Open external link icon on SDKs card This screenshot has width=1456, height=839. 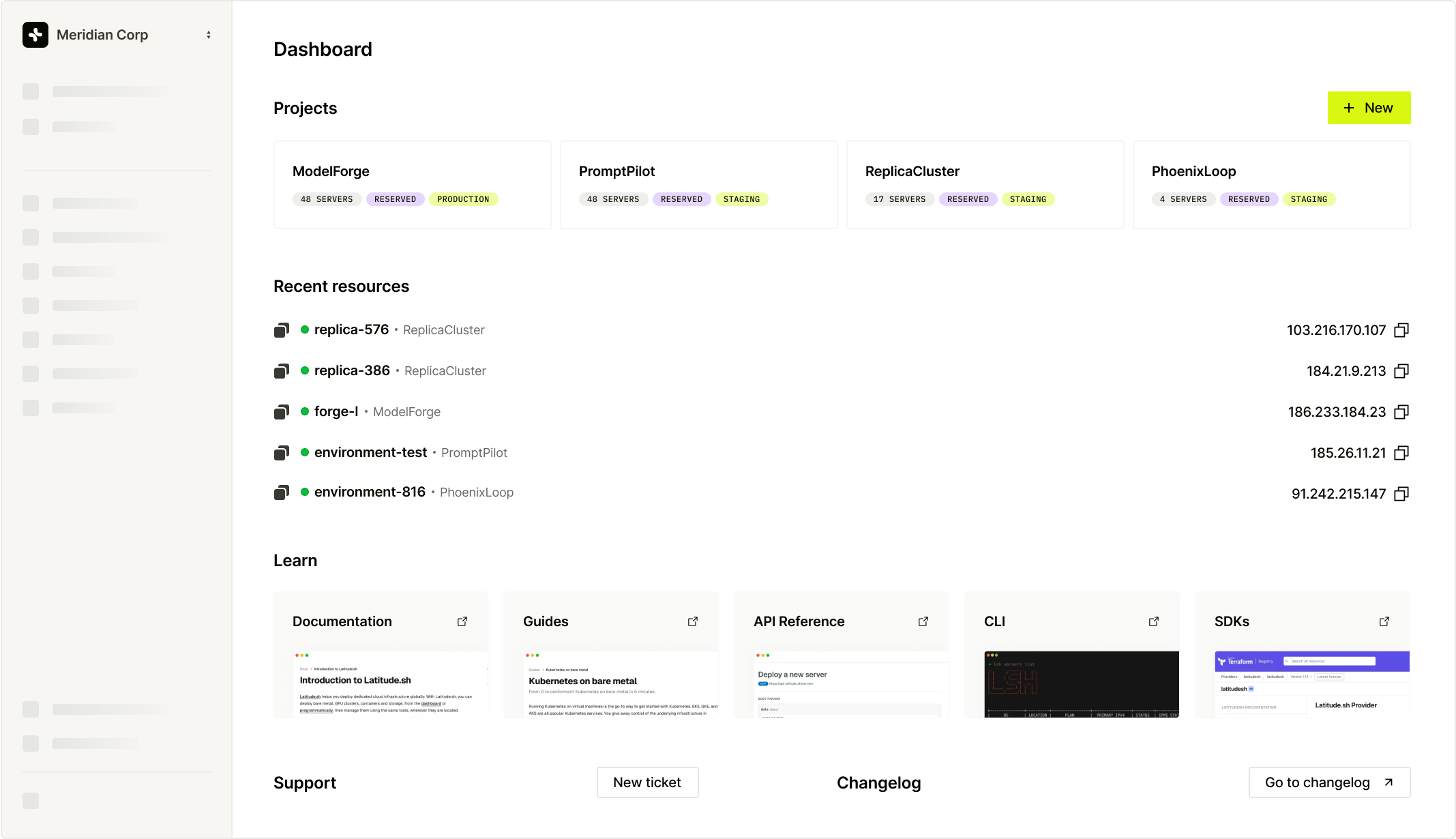1384,621
